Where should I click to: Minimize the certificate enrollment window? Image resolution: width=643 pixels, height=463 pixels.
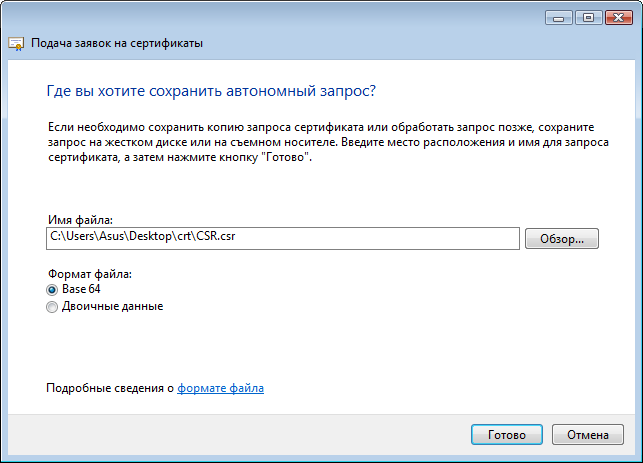pyautogui.click(x=559, y=18)
